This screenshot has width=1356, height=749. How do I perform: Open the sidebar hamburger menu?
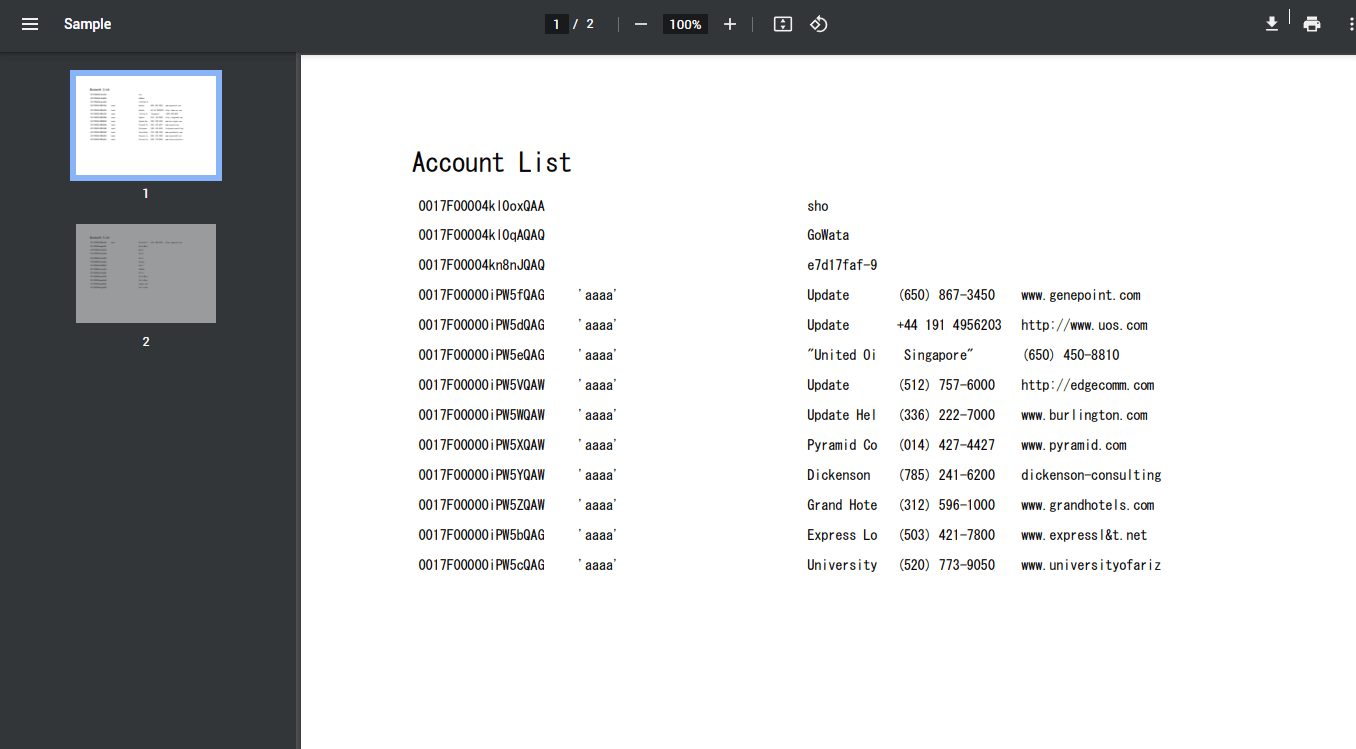point(30,24)
